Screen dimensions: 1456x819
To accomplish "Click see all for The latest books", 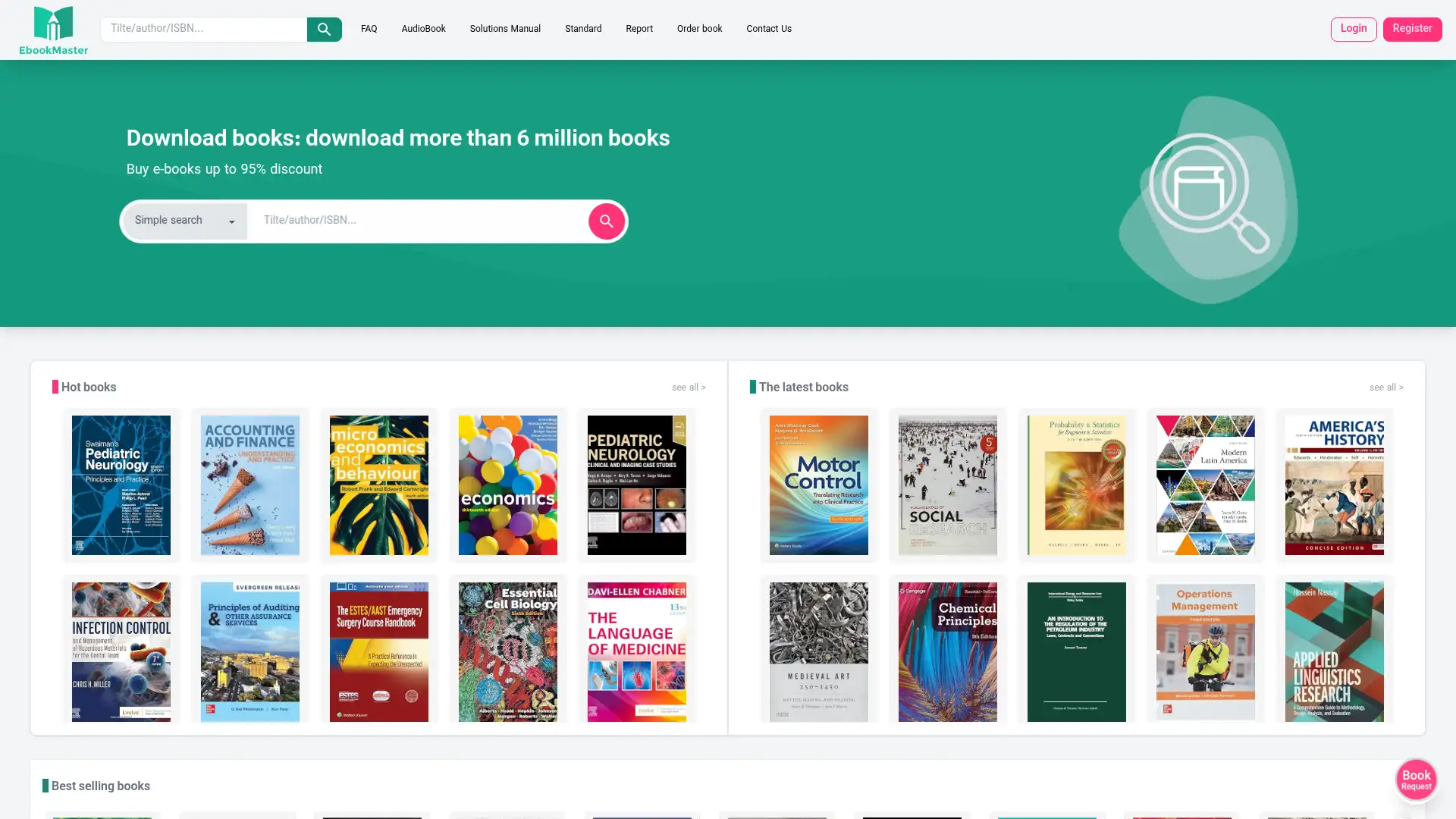I will point(1386,387).
